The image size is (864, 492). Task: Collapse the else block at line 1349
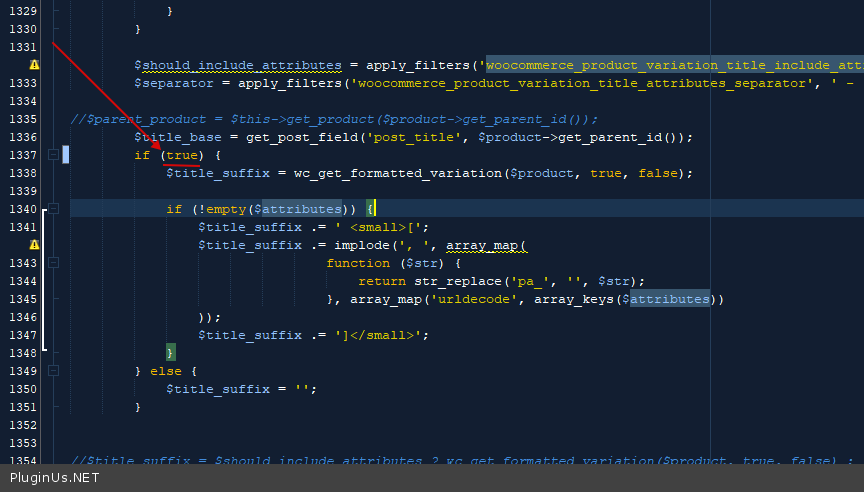click(53, 371)
